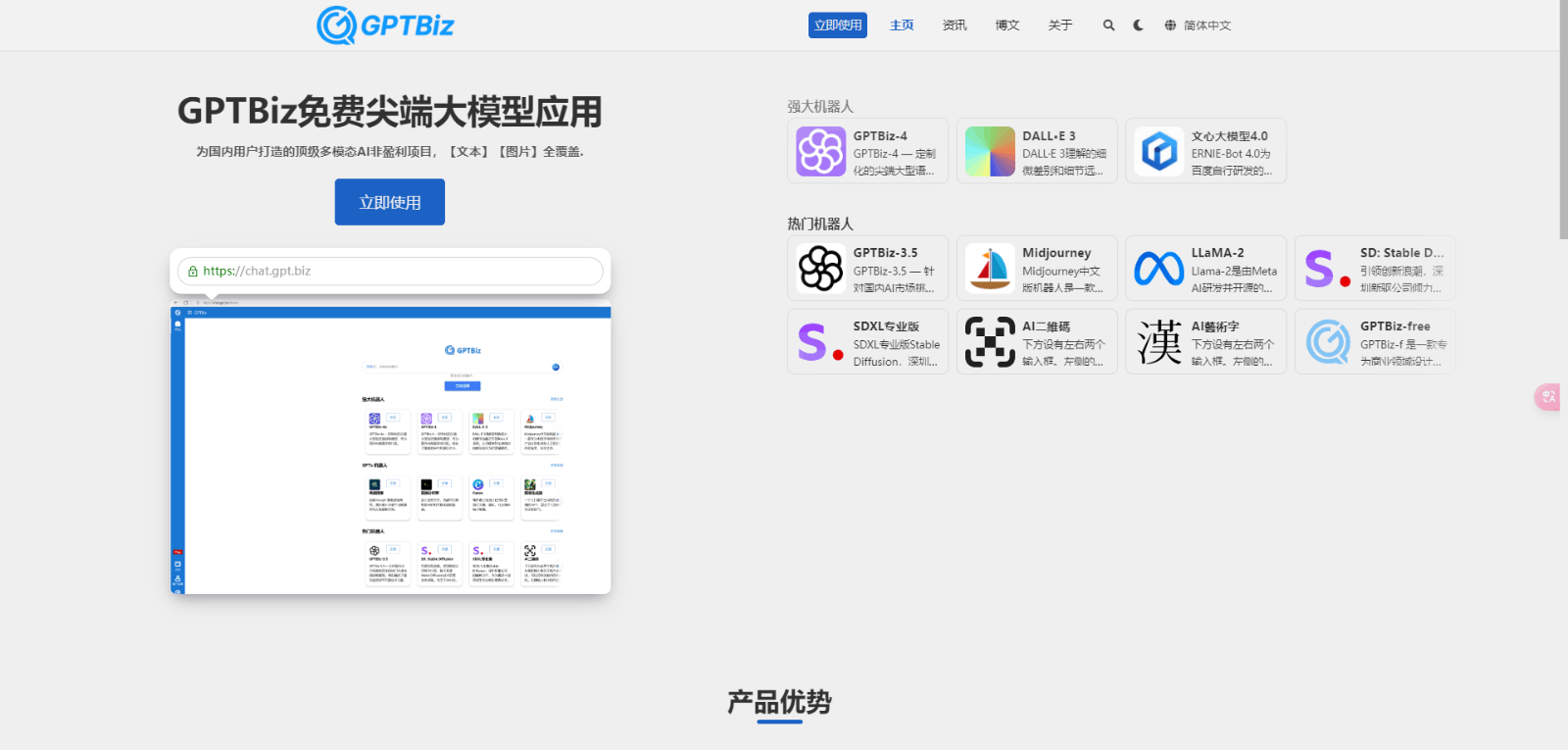Click the large blue 立即使用 button
Image resolution: width=1568 pixels, height=750 pixels.
pos(390,202)
